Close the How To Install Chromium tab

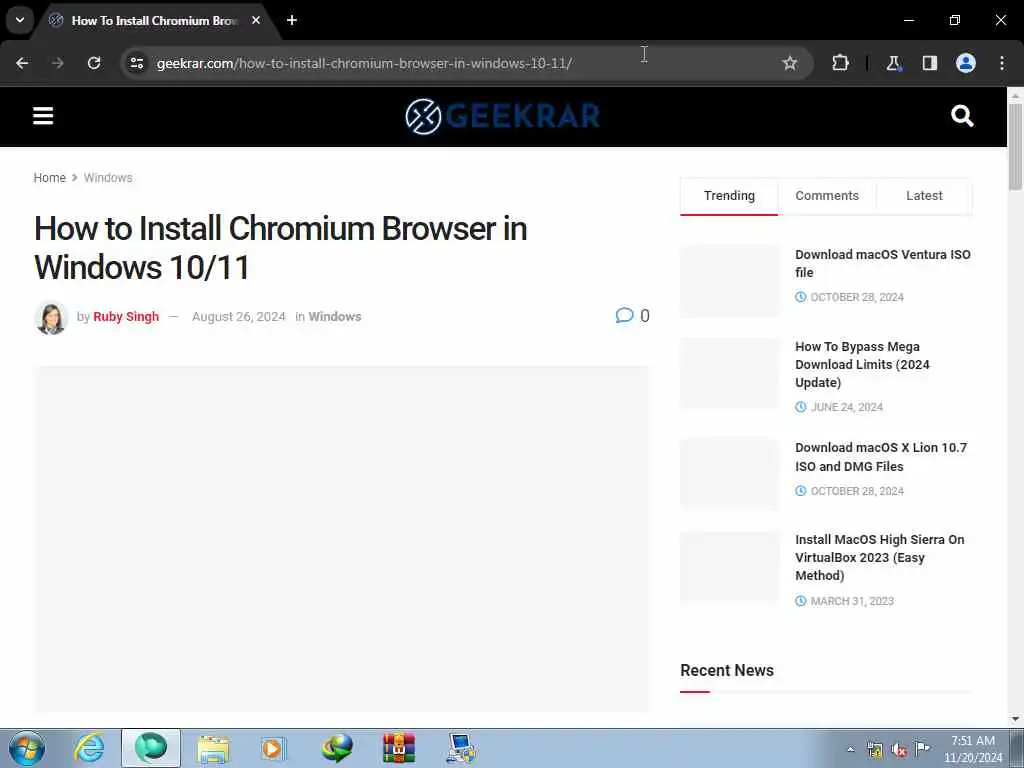click(256, 20)
